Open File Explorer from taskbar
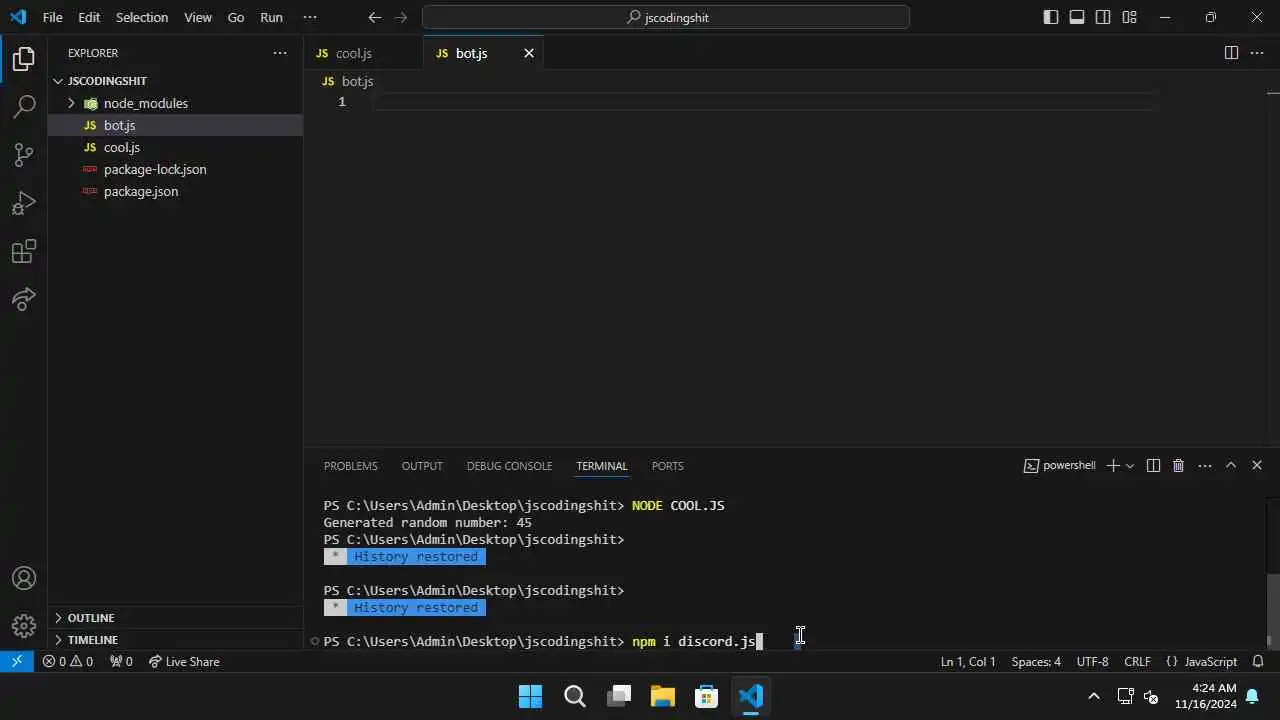The image size is (1280, 720). pyautogui.click(x=662, y=696)
